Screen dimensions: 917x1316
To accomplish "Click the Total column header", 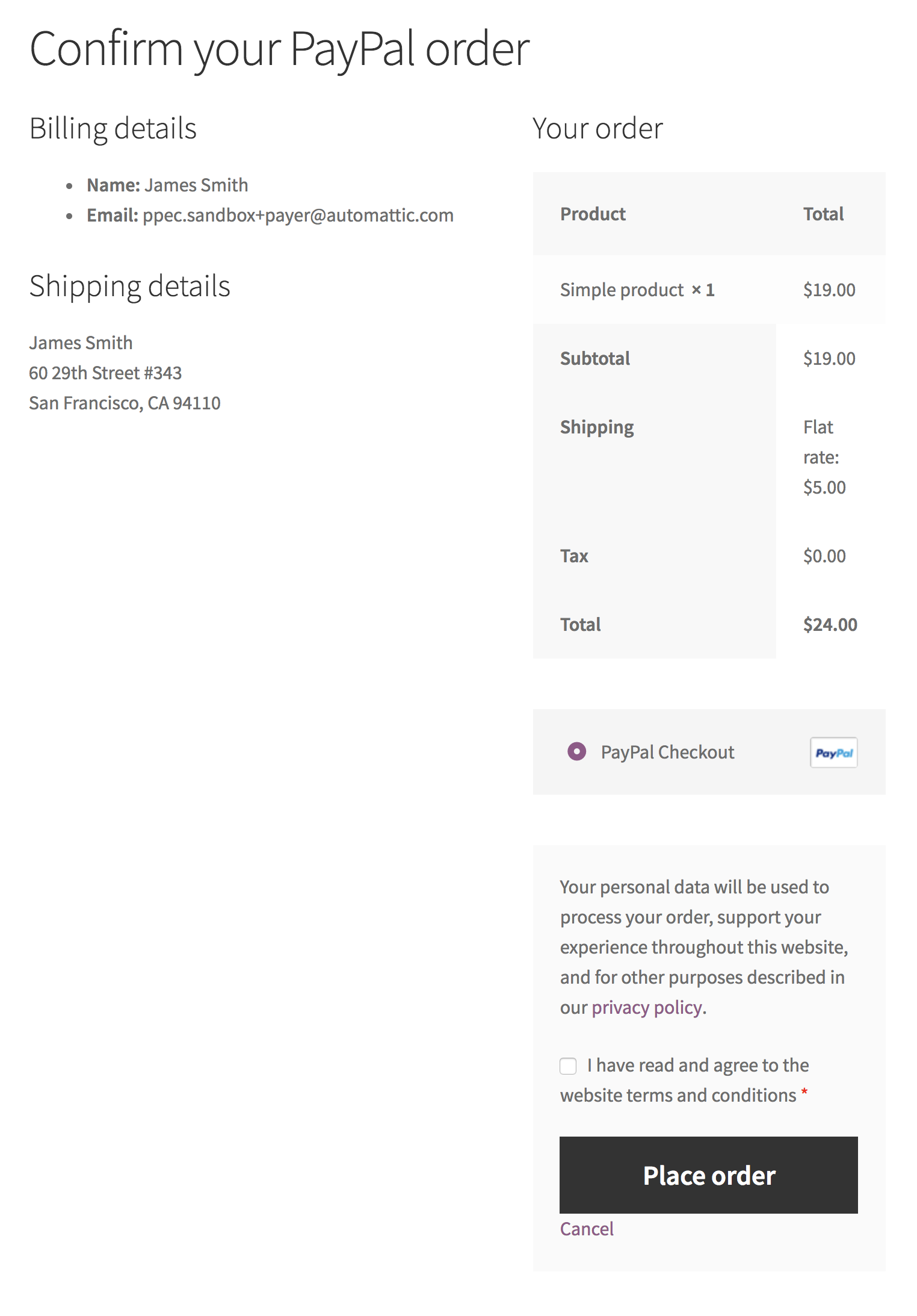I will click(823, 214).
